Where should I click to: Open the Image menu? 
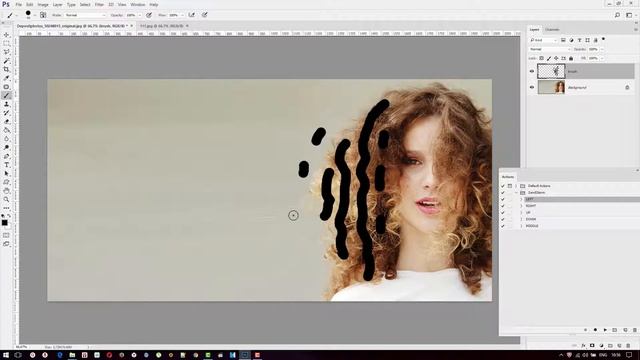pos(43,4)
